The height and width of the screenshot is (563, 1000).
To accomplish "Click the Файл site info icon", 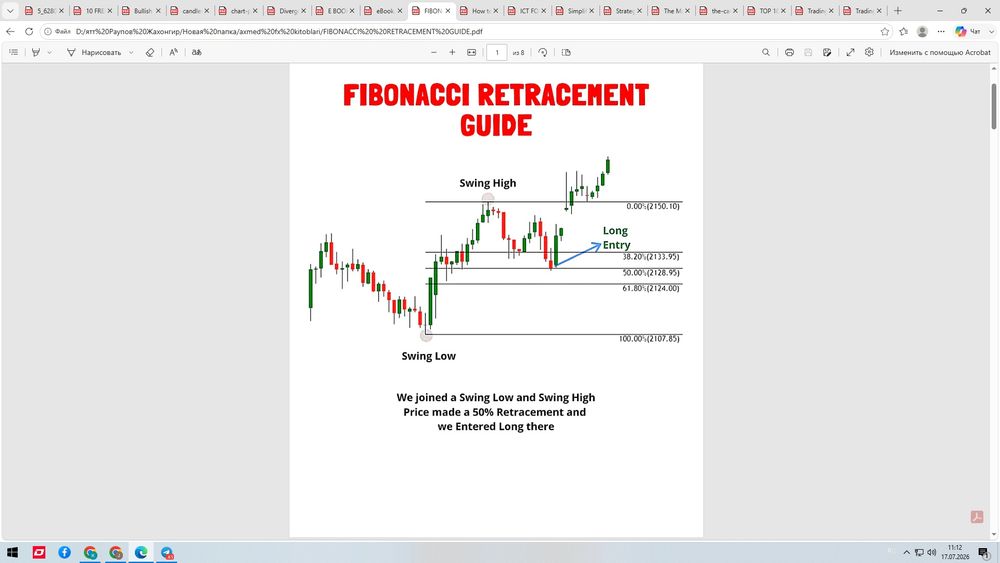I will [x=57, y=31].
